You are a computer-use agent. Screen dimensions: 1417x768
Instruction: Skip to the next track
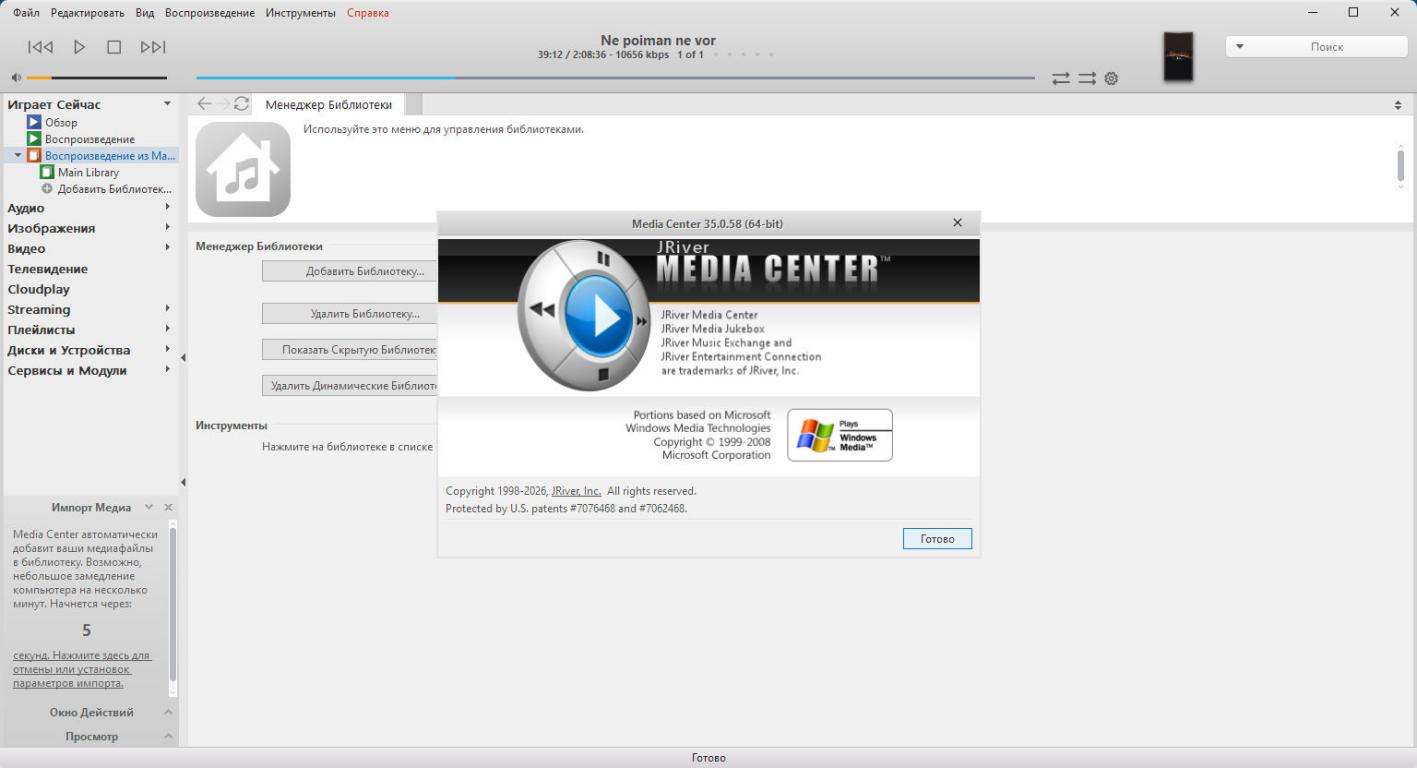[153, 47]
